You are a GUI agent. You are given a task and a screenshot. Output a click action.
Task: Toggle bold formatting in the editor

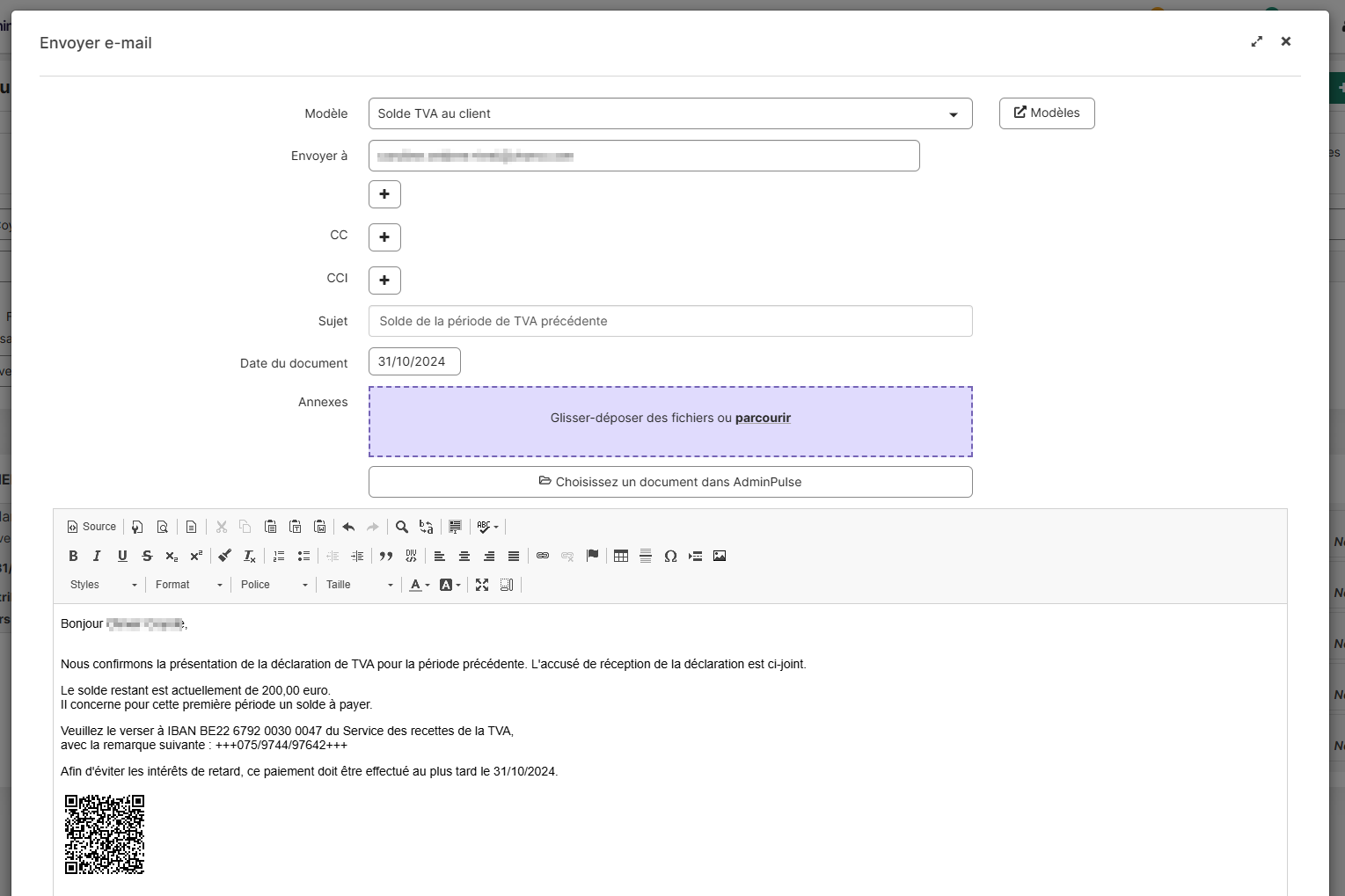[x=73, y=556]
